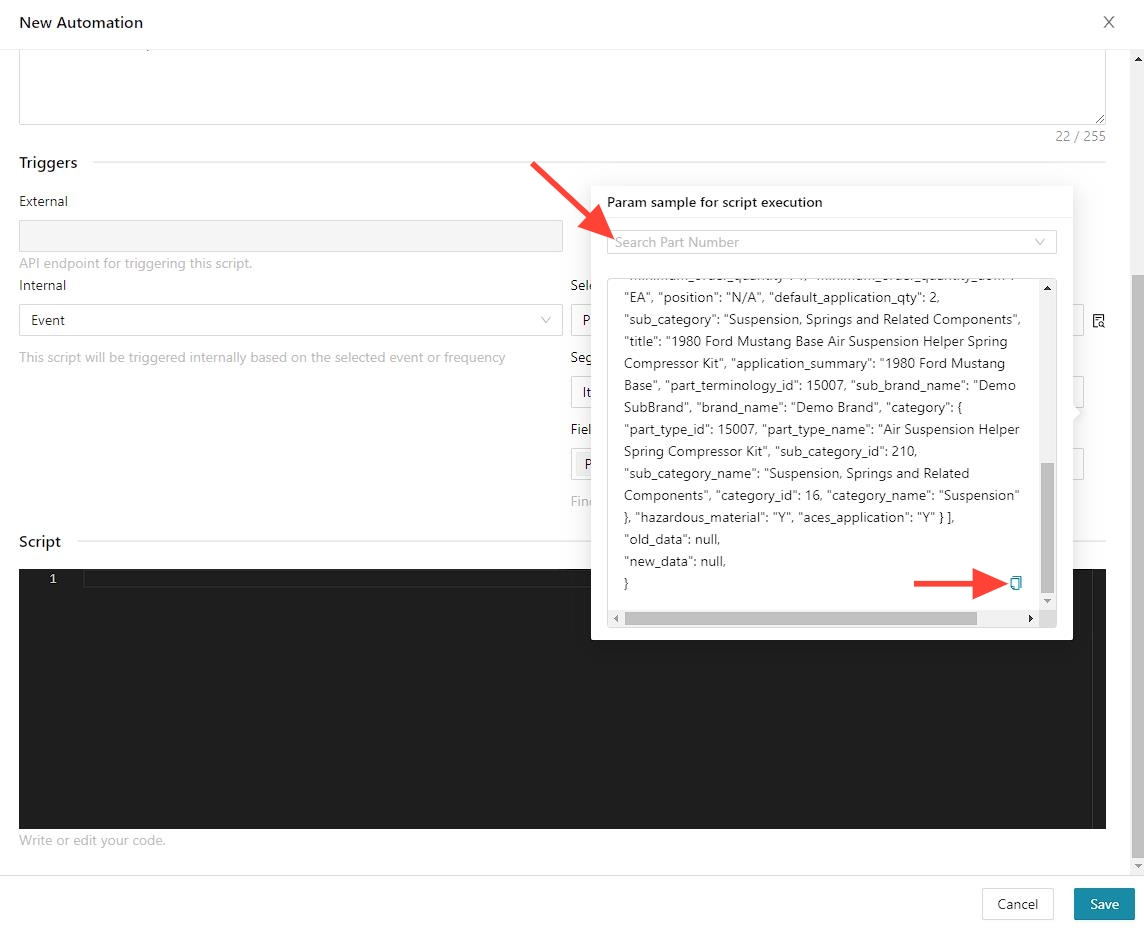The height and width of the screenshot is (930, 1144).
Task: Click the Script section heading
Action: [x=39, y=542]
